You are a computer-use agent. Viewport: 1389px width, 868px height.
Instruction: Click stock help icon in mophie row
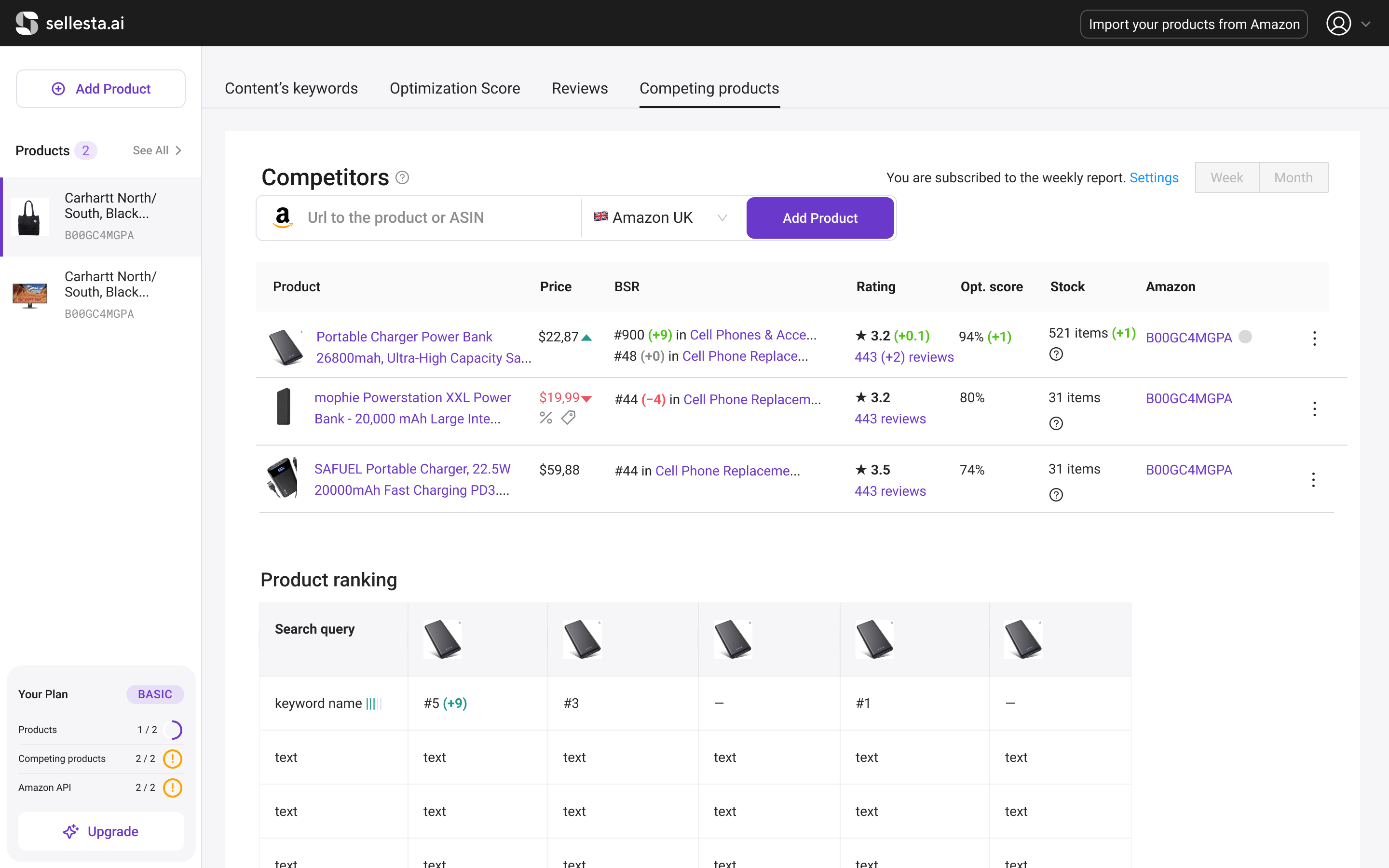pos(1056,424)
